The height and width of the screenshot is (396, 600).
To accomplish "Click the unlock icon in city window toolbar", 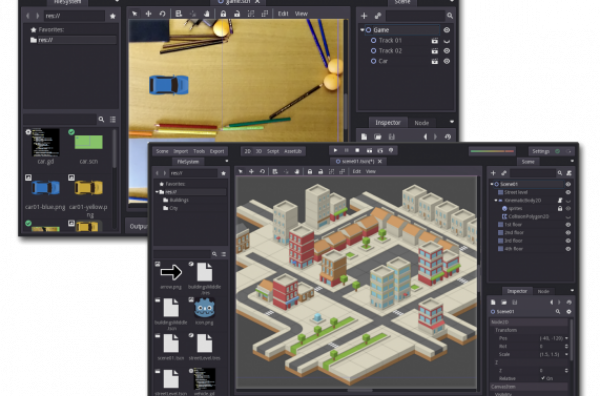I will point(321,171).
